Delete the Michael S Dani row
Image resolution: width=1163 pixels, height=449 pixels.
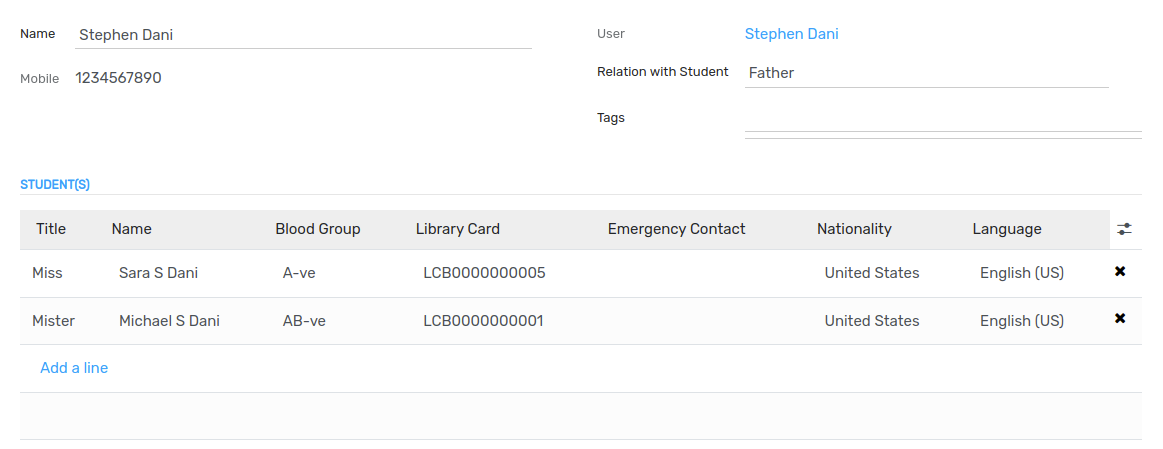pos(1120,318)
